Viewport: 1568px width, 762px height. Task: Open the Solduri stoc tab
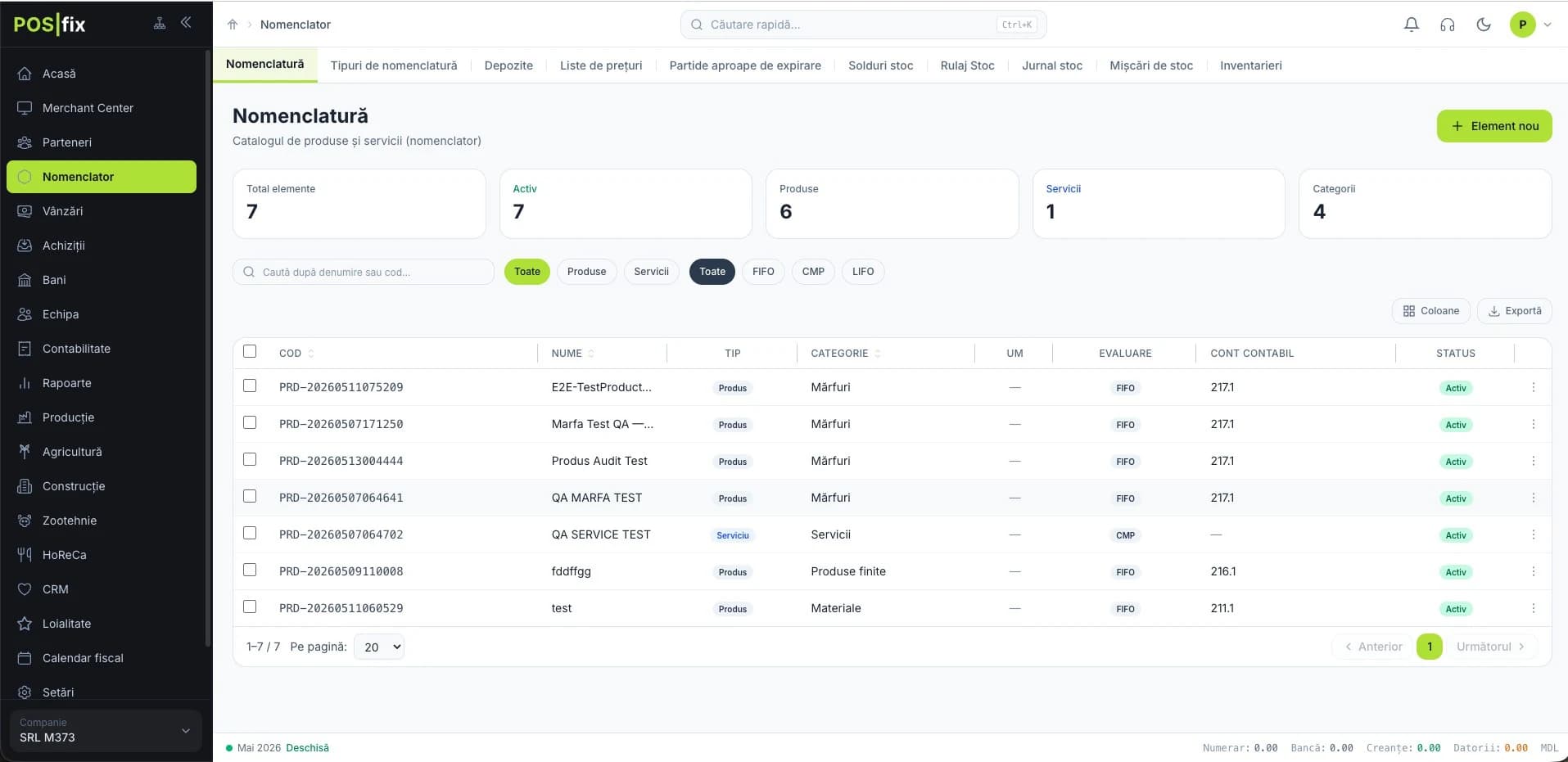880,65
